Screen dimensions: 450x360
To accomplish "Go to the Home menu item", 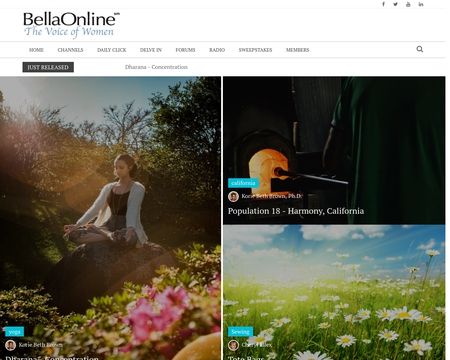I will 36,50.
